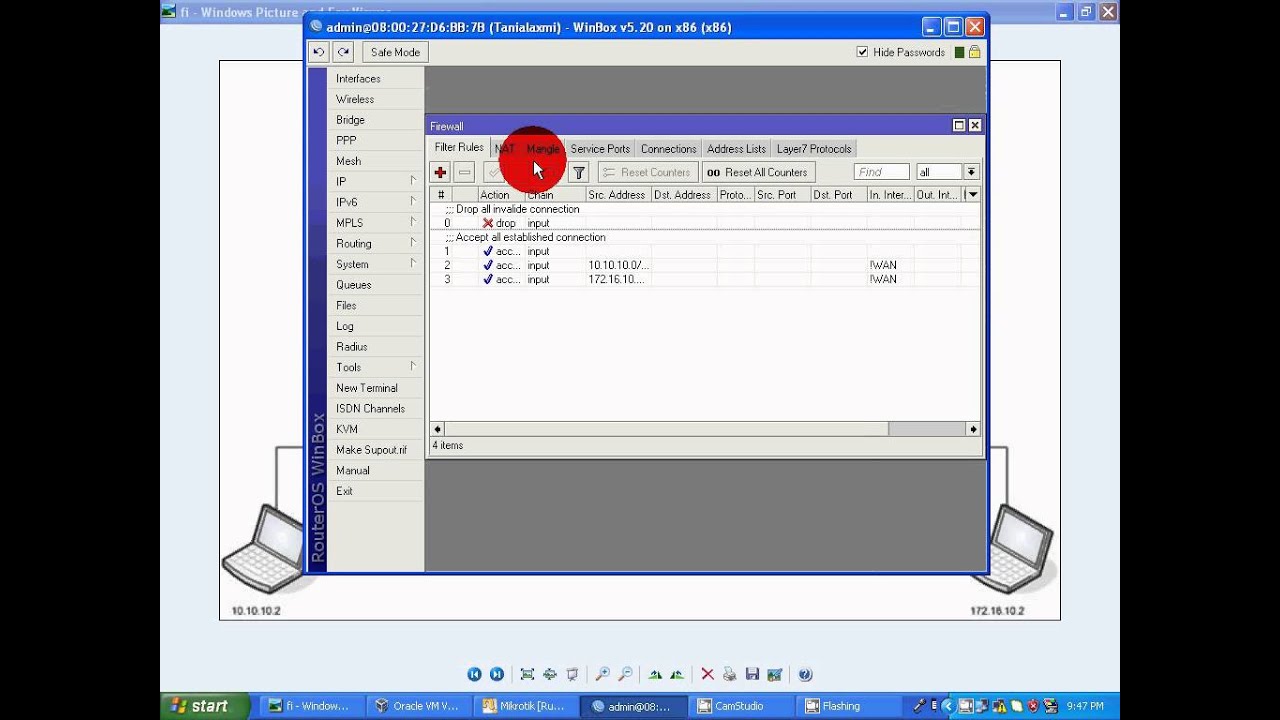
Task: Open Layer7 Protocols tab
Action: [x=814, y=149]
